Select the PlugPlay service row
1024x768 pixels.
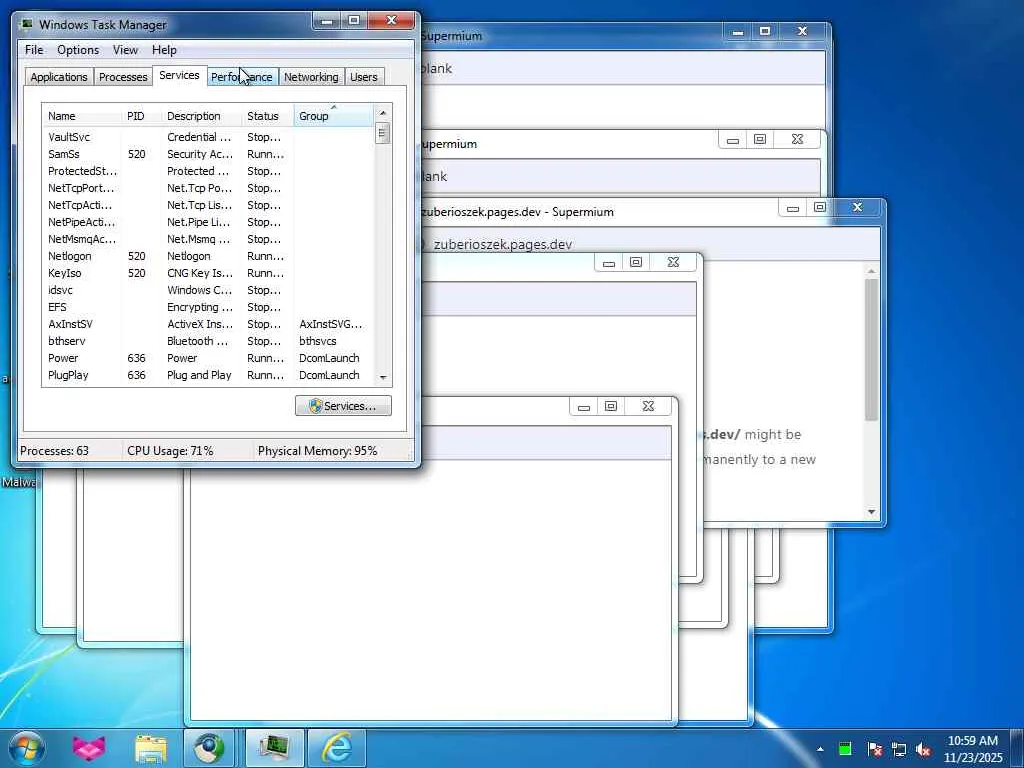(x=208, y=375)
